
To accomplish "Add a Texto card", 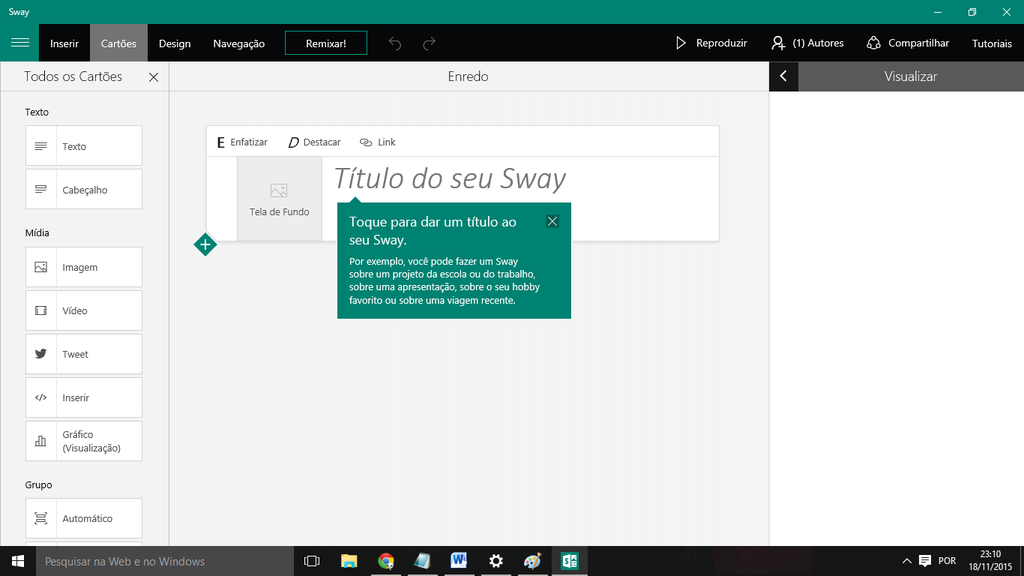I will tap(84, 146).
